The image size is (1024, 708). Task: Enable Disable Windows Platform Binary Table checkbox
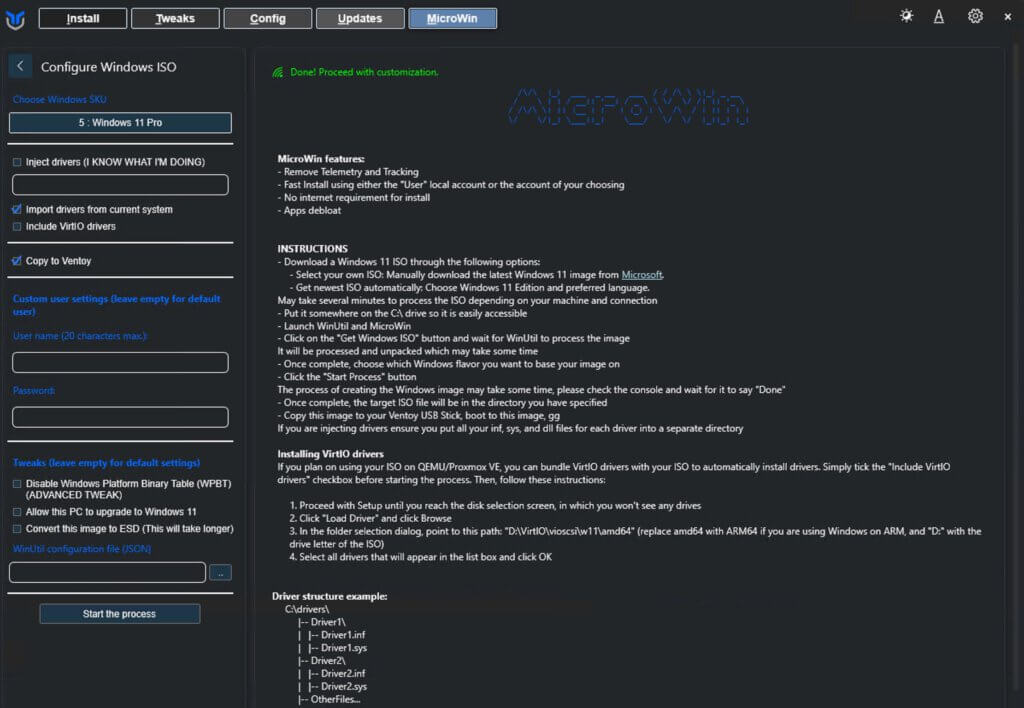tap(17, 484)
